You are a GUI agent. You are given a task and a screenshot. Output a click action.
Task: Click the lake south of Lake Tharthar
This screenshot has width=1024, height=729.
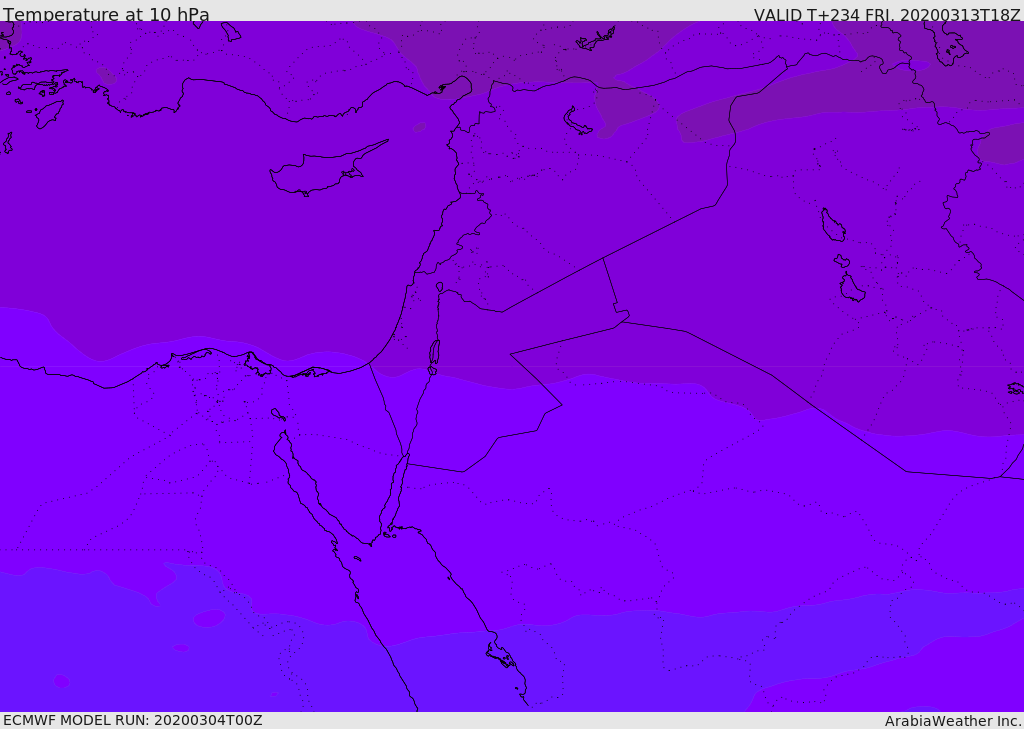(x=851, y=288)
